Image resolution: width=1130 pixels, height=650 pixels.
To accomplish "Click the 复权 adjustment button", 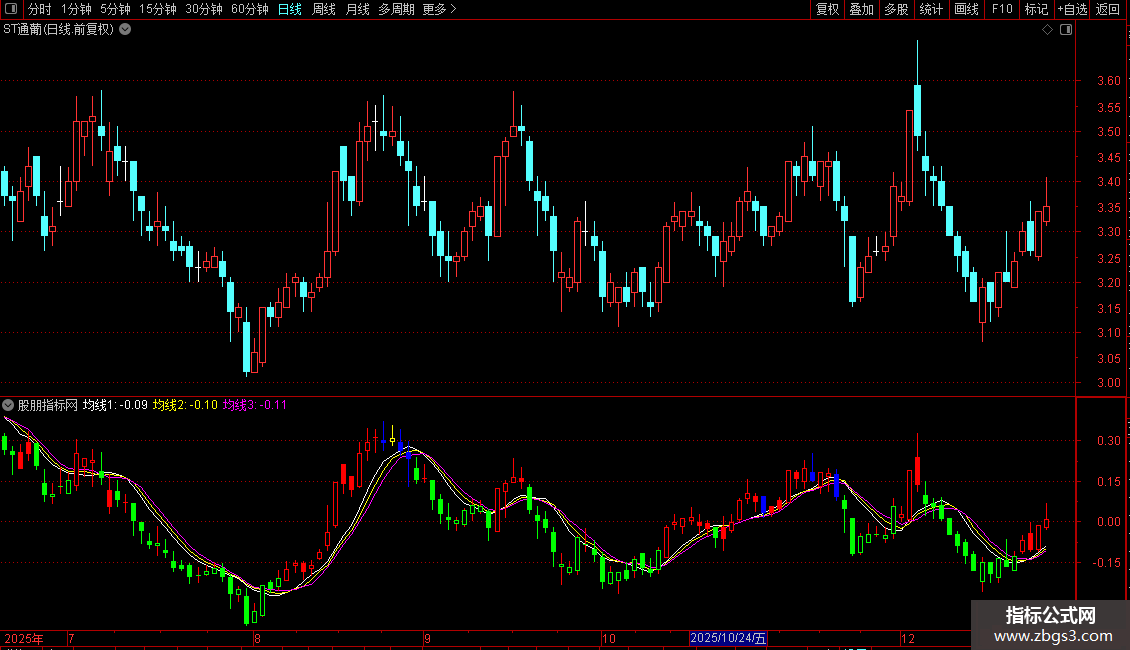I will (x=827, y=9).
